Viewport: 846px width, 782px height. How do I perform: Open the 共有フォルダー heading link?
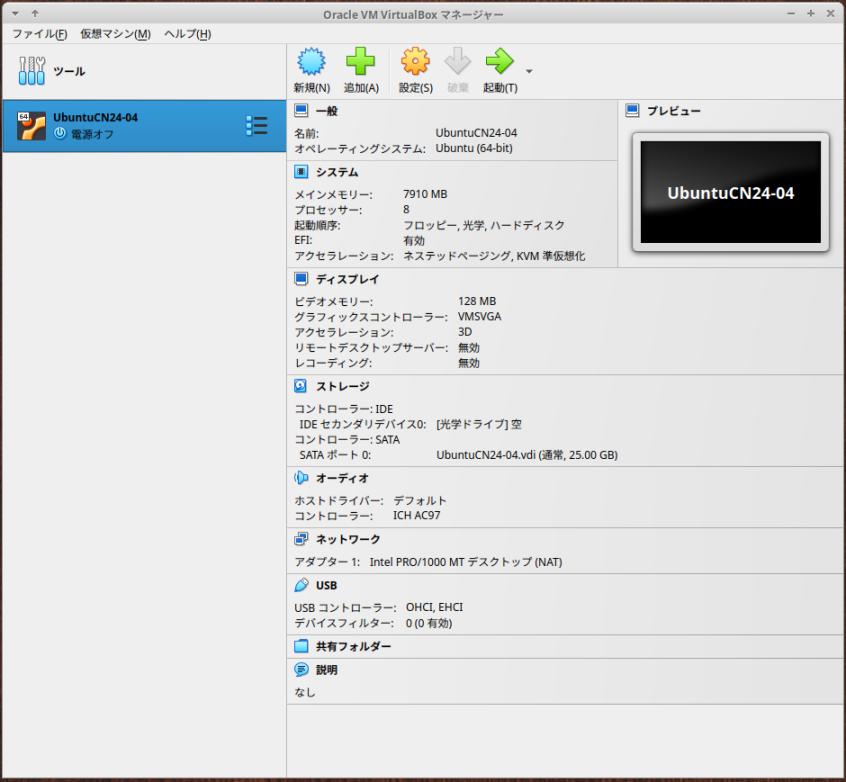(x=353, y=646)
